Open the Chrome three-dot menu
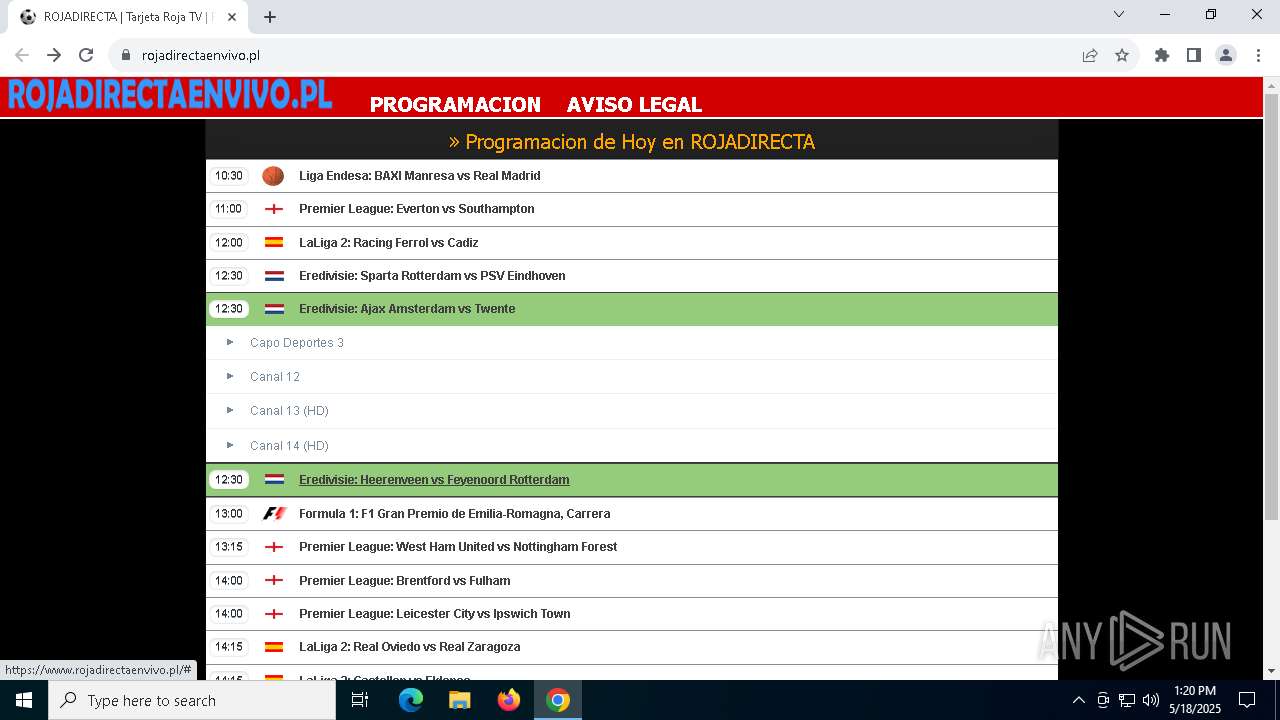Image resolution: width=1280 pixels, height=720 pixels. (x=1257, y=55)
